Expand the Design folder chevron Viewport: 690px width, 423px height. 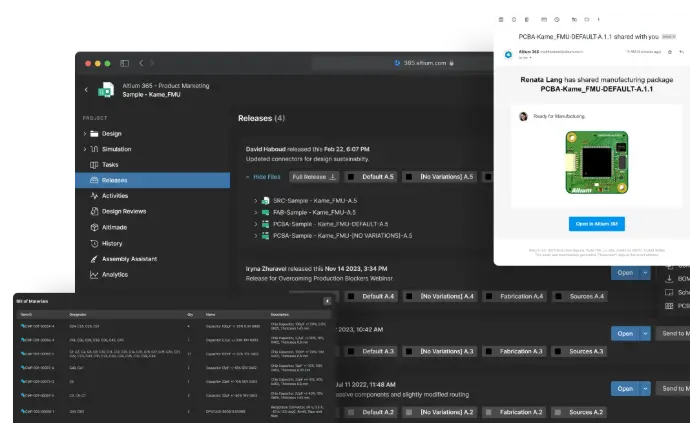pyautogui.click(x=84, y=134)
